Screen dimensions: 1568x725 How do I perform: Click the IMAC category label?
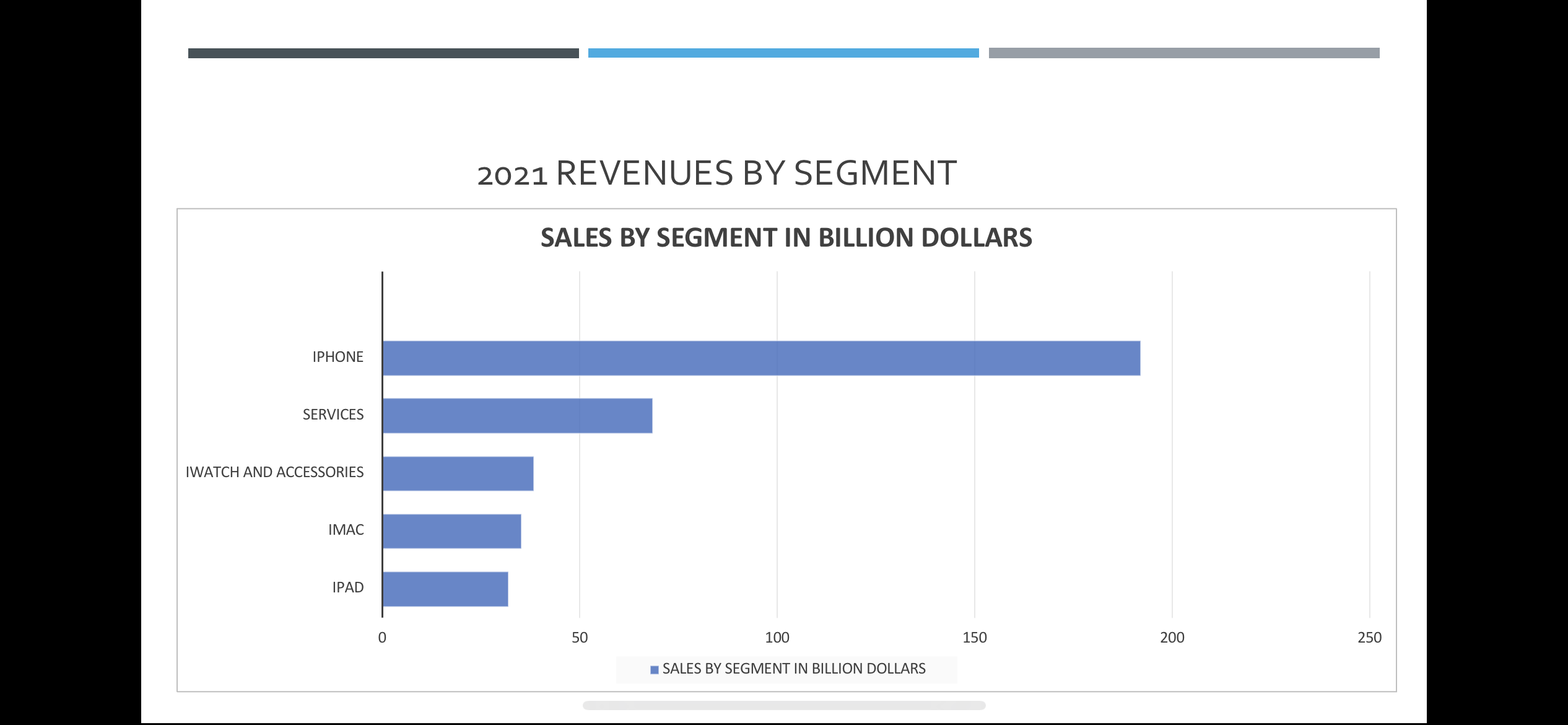(346, 530)
